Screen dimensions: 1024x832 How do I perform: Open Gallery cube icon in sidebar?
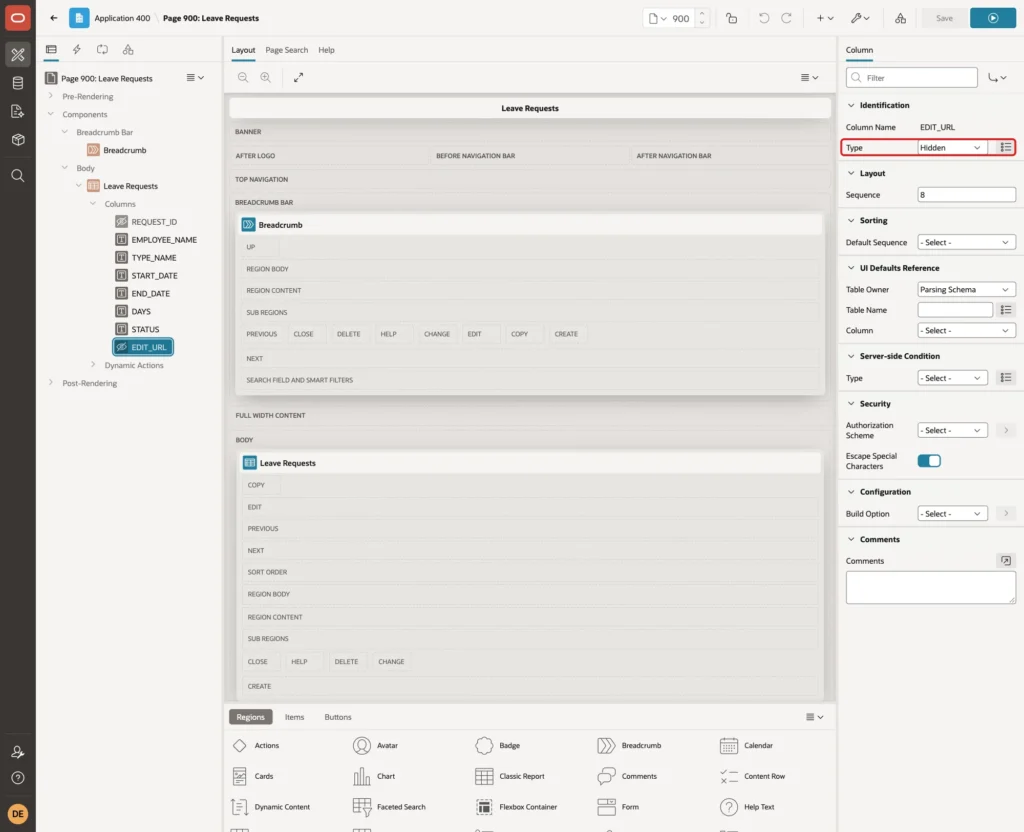click(18, 140)
